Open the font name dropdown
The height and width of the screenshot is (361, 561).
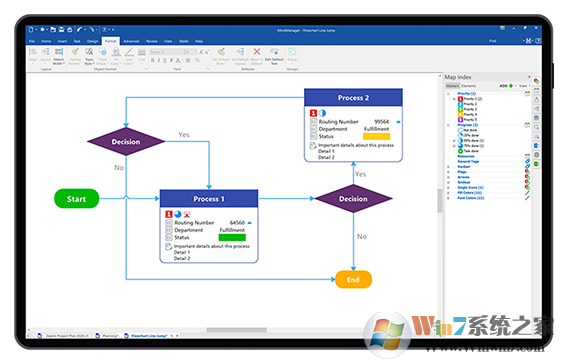tap(166, 52)
